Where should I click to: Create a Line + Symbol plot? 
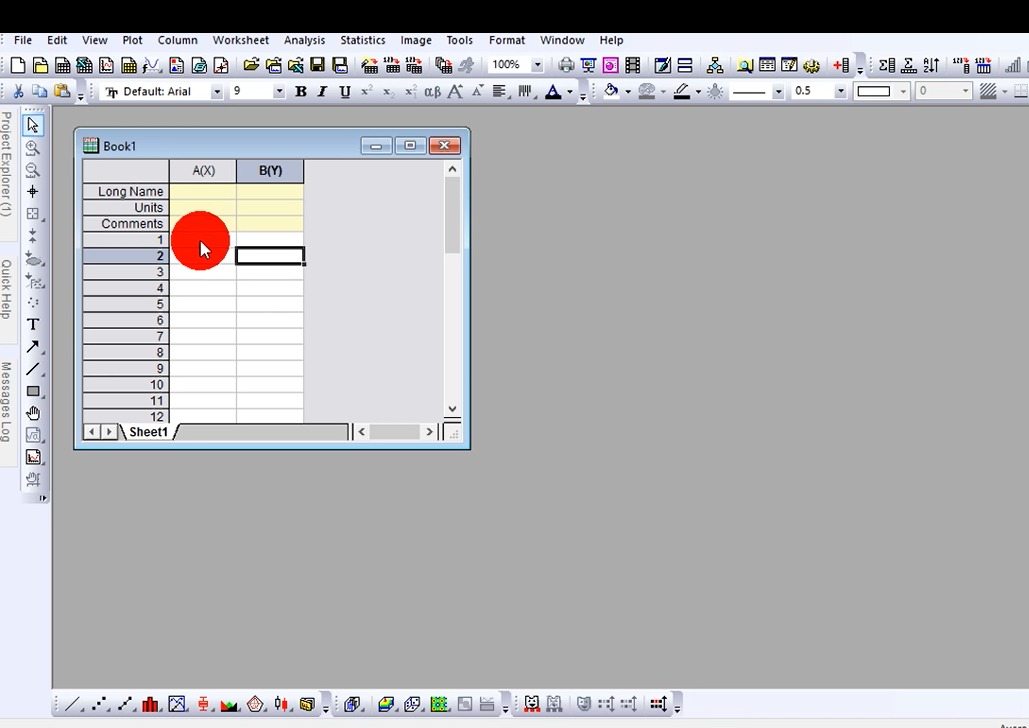pyautogui.click(x=125, y=704)
